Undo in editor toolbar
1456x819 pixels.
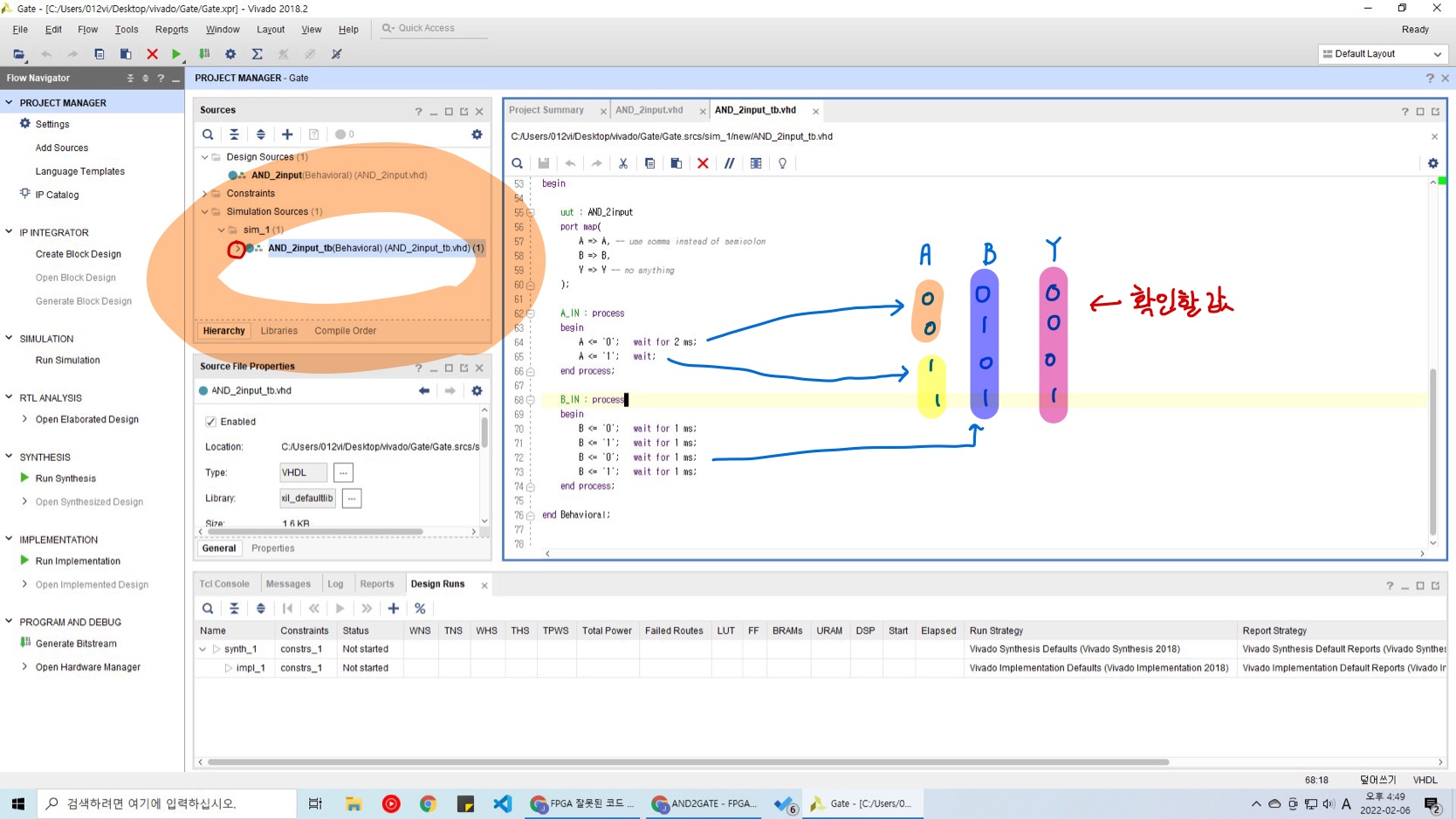coord(570,163)
